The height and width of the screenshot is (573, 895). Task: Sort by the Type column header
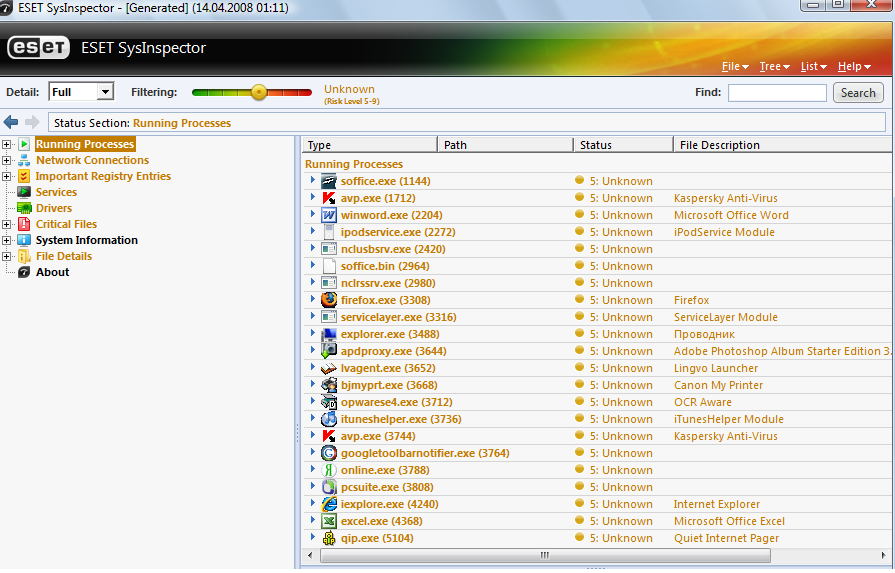(370, 145)
